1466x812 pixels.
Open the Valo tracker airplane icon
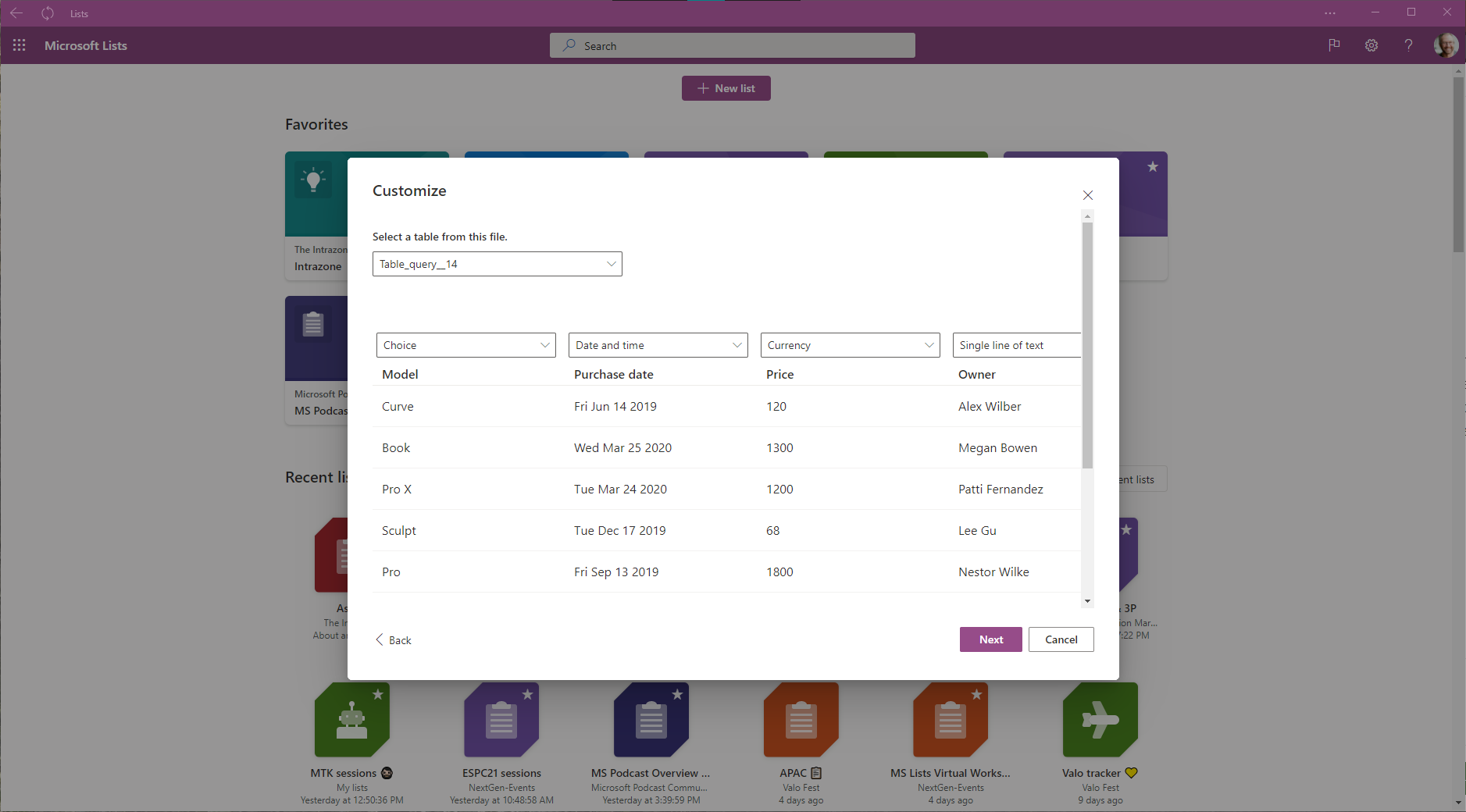tap(1100, 719)
